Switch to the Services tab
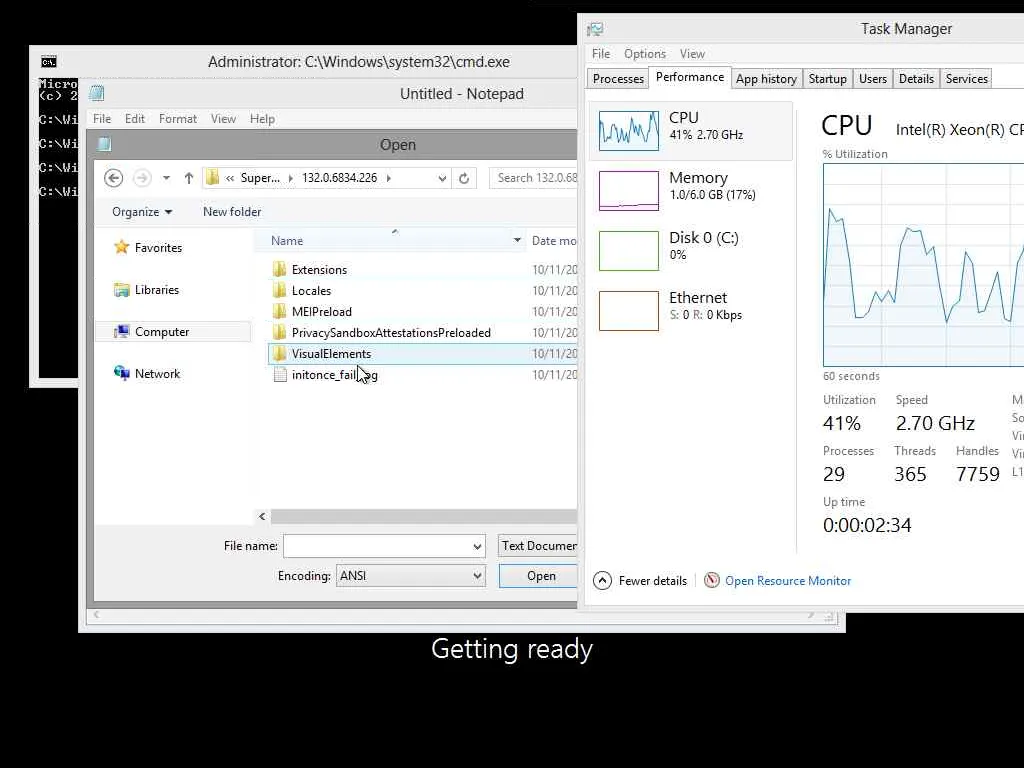This screenshot has width=1024, height=768. coord(967,79)
